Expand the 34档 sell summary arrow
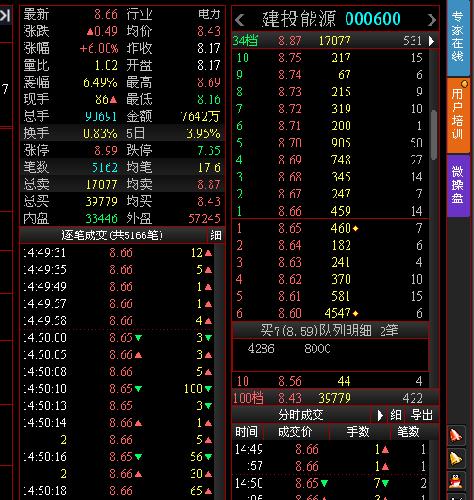 431,41
